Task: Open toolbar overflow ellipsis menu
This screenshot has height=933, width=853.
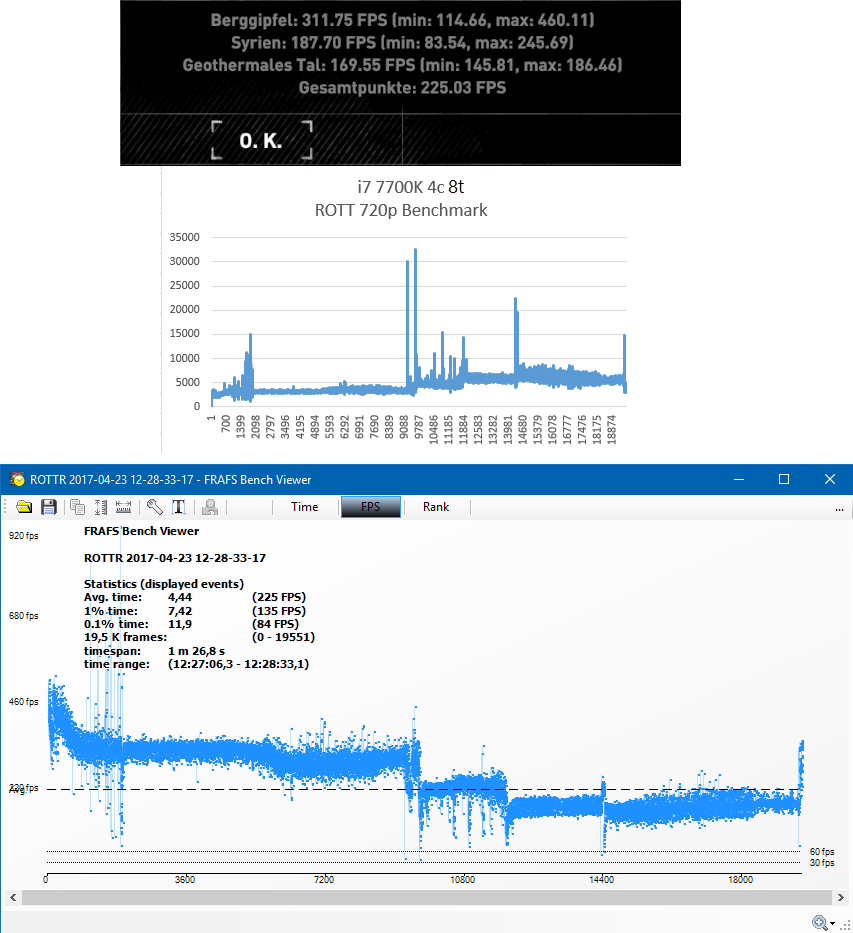Action: pyautogui.click(x=839, y=509)
